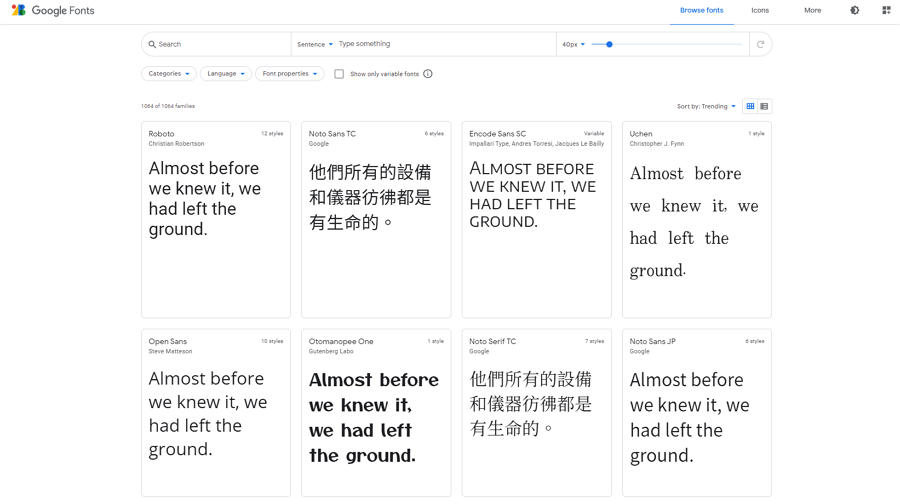900x504 pixels.
Task: Open the Roboto font card
Action: 216,219
